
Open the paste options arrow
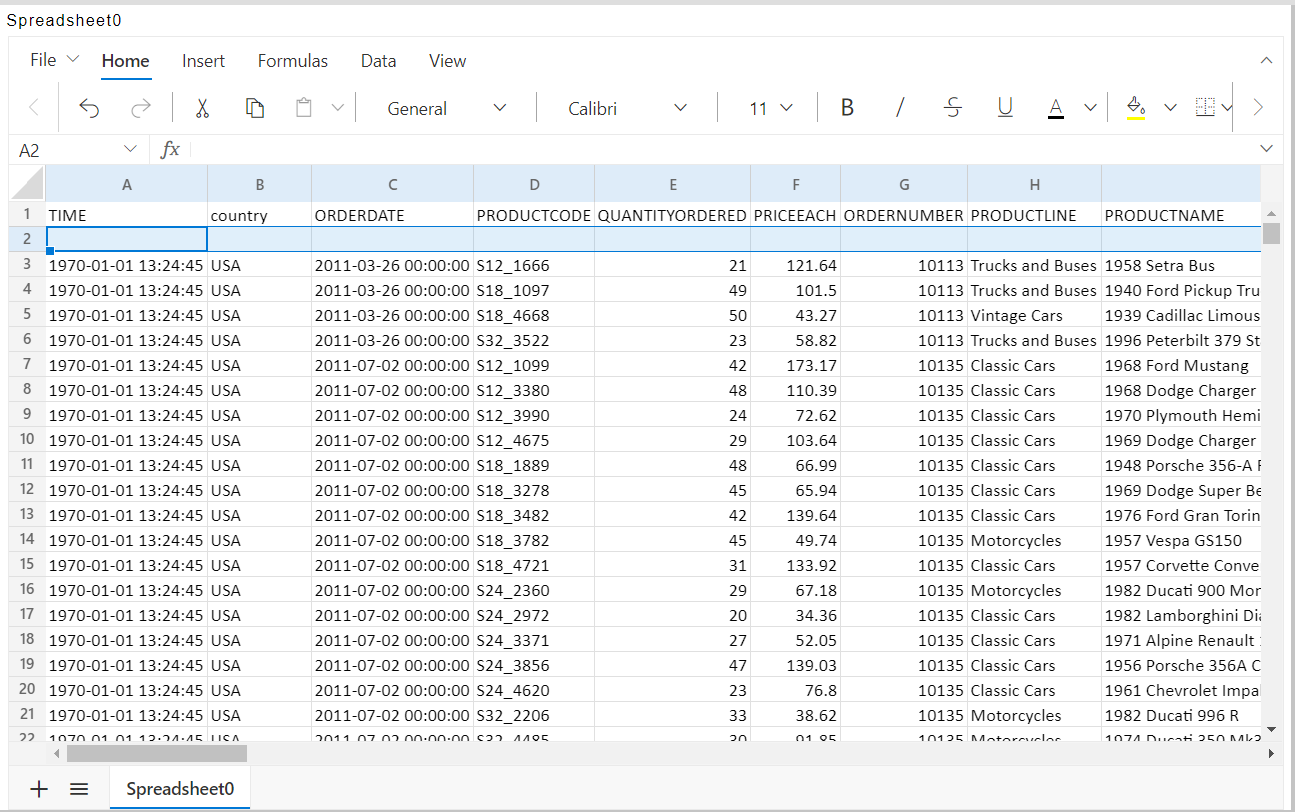click(338, 108)
